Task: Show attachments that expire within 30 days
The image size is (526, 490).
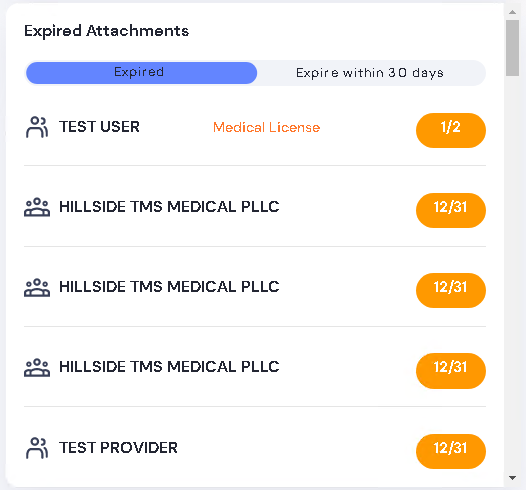Action: (370, 73)
